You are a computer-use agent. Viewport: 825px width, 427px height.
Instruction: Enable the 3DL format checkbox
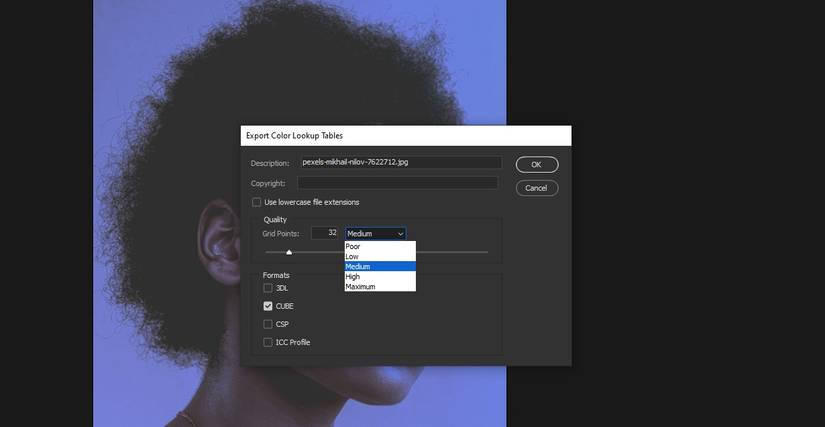[x=268, y=288]
